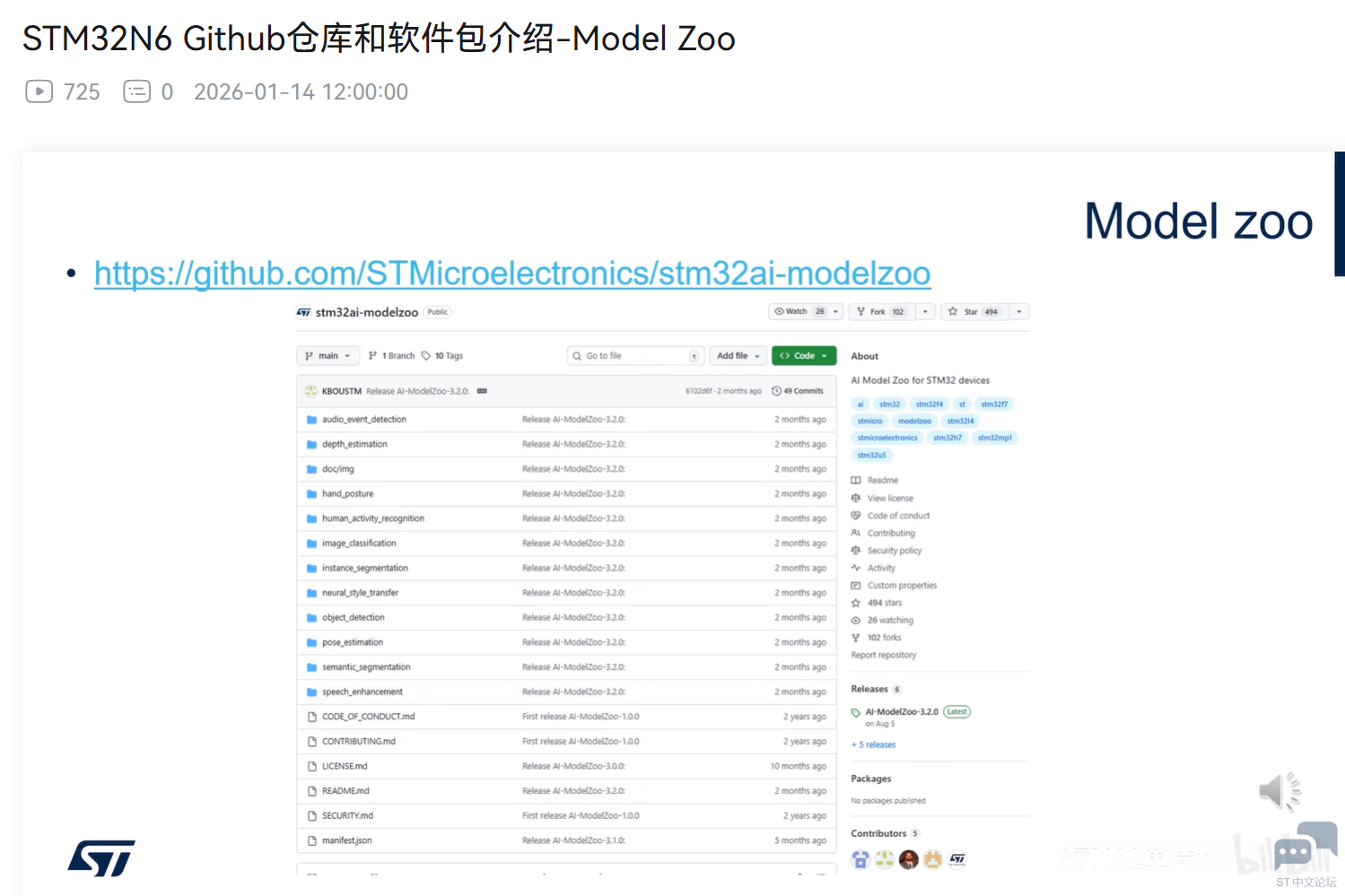The image size is (1345, 896).
Task: Click the Fork button
Action: [x=880, y=312]
